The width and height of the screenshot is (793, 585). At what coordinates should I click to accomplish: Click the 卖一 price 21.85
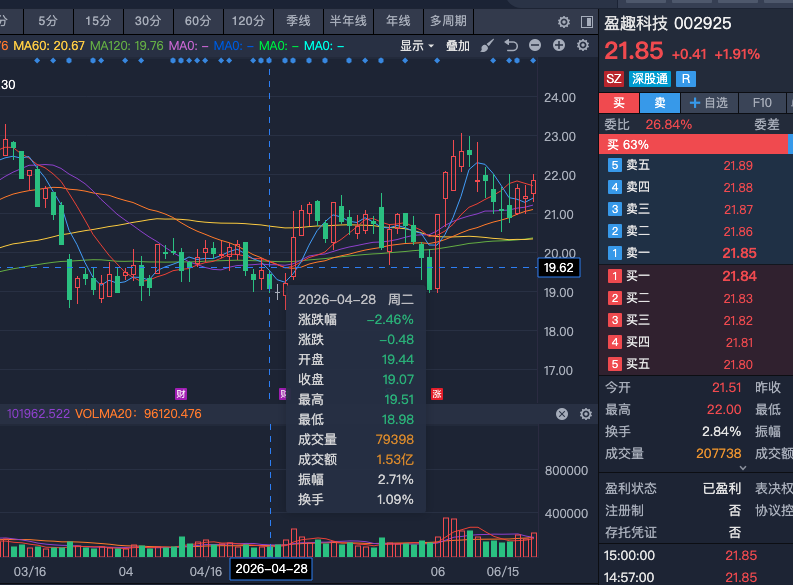[x=739, y=253]
